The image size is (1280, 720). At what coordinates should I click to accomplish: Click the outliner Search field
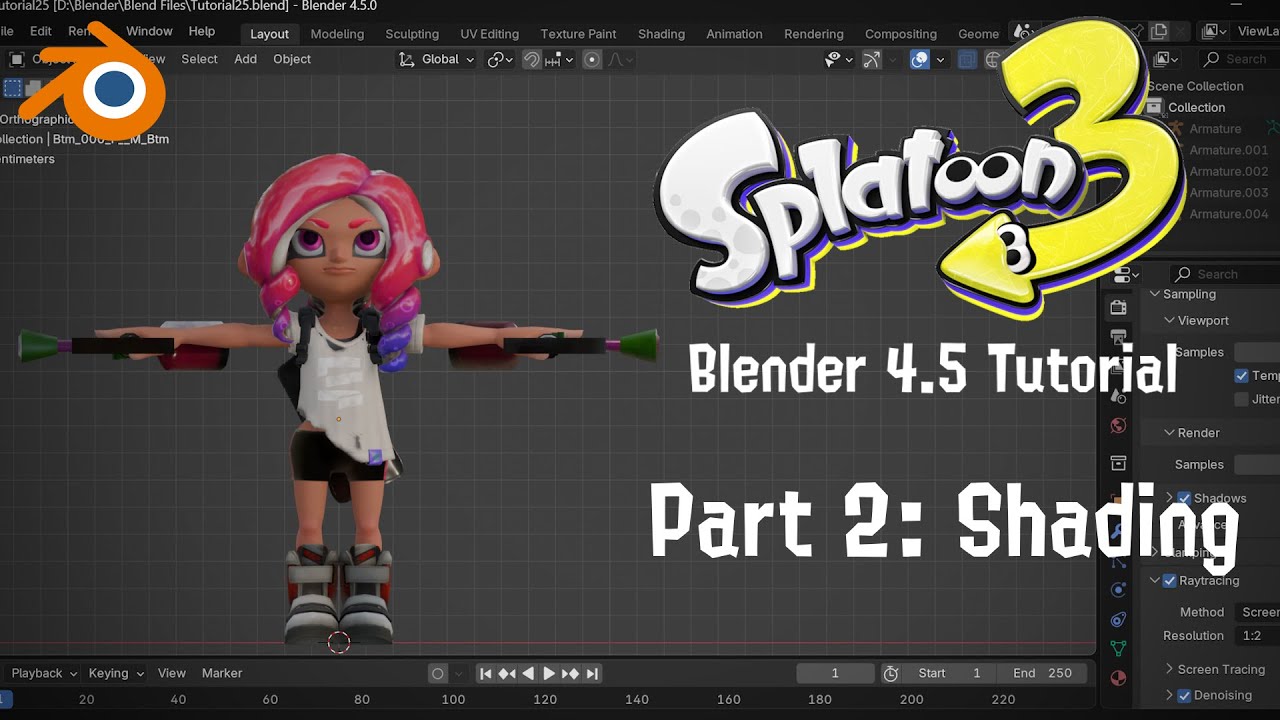tap(1238, 59)
